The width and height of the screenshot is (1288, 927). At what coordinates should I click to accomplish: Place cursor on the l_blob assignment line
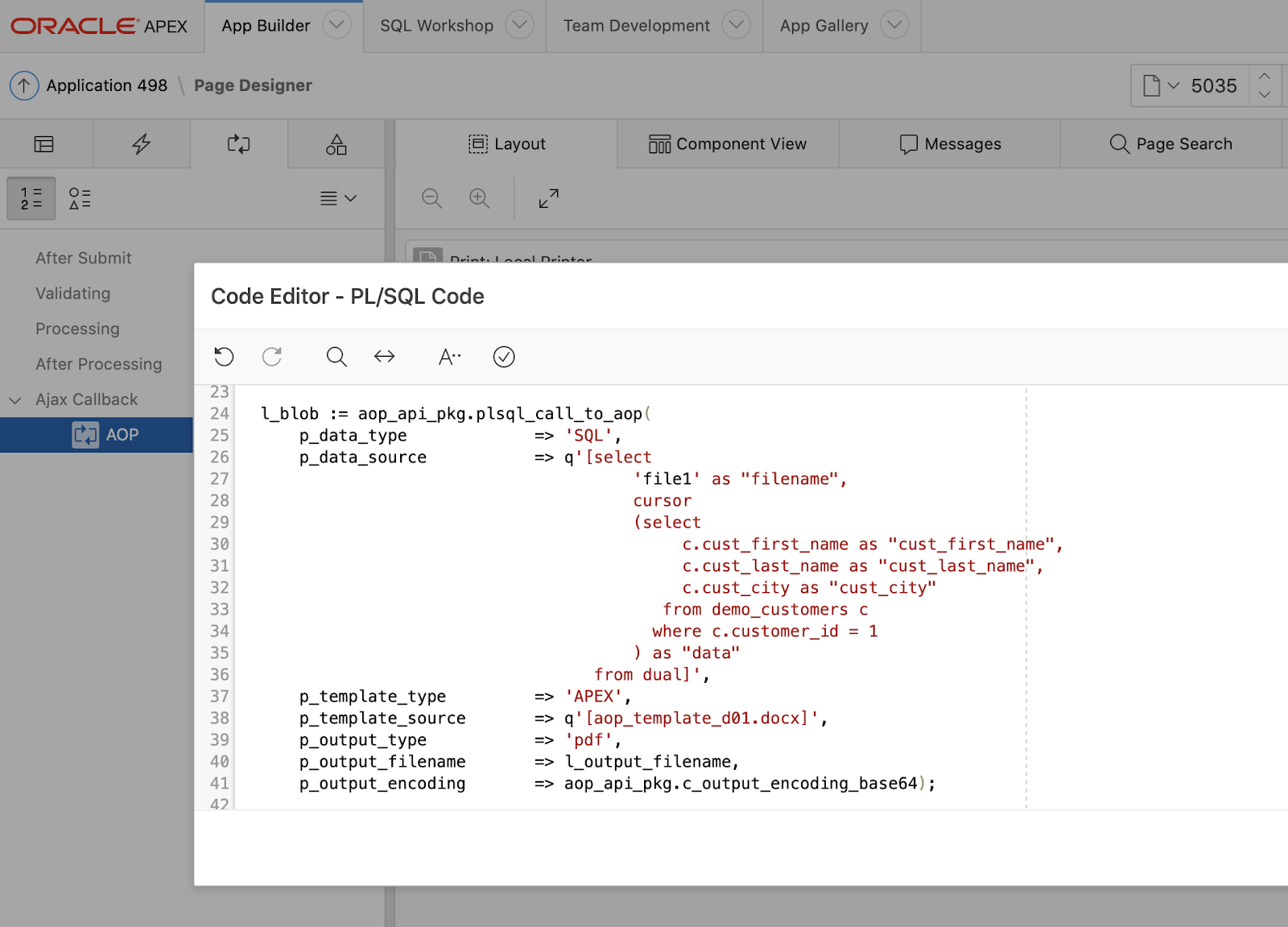pyautogui.click(x=456, y=414)
